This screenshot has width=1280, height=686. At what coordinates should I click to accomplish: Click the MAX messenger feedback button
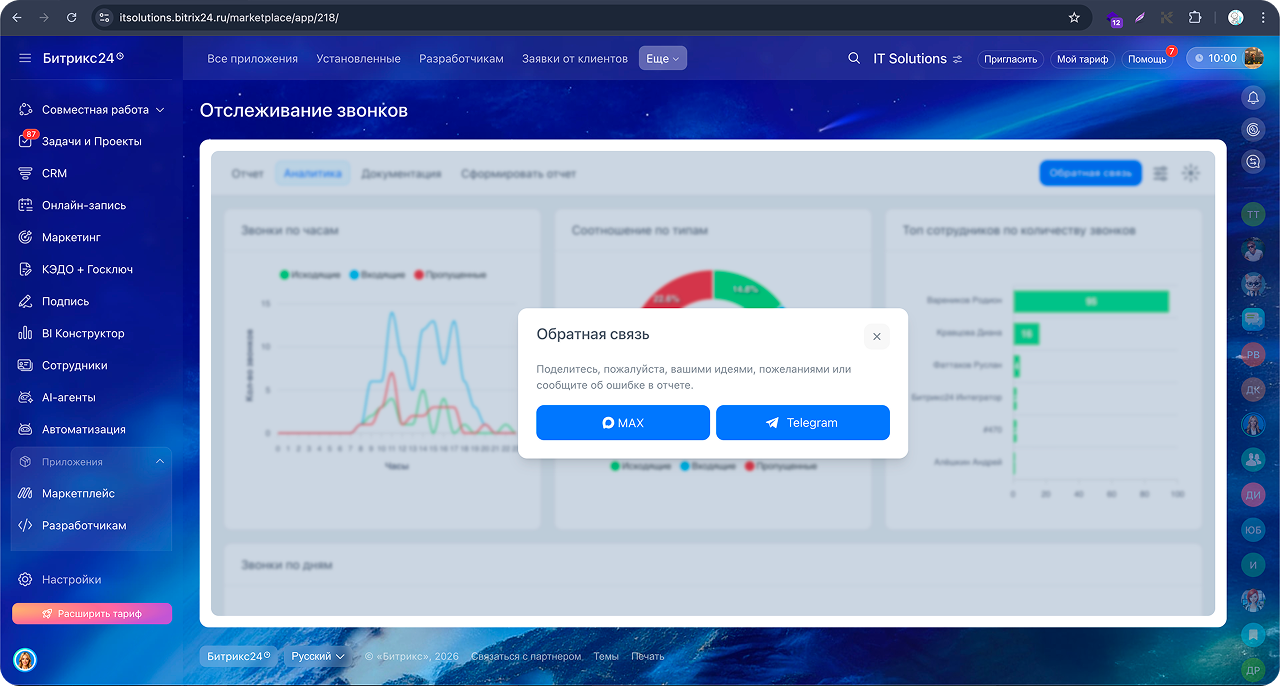pyautogui.click(x=622, y=423)
